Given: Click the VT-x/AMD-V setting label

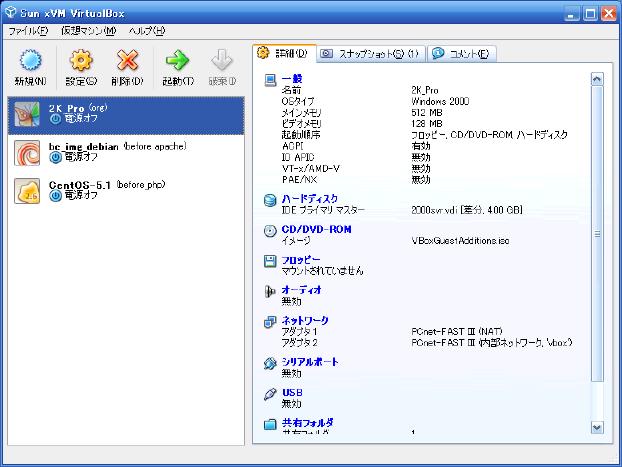Looking at the screenshot, I should tap(311, 168).
